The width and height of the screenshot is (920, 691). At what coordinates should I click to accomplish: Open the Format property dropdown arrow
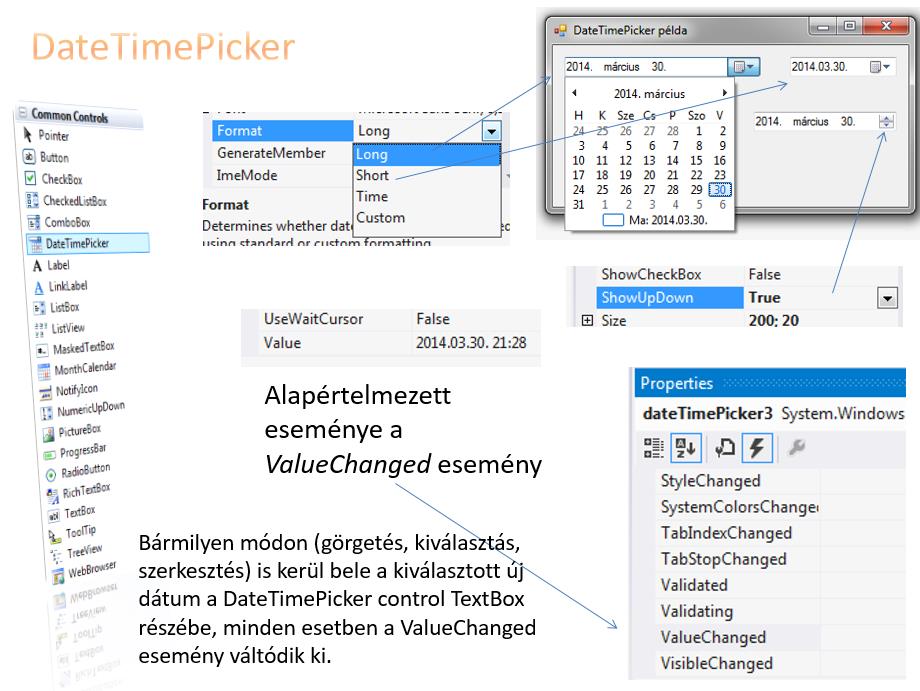492,131
